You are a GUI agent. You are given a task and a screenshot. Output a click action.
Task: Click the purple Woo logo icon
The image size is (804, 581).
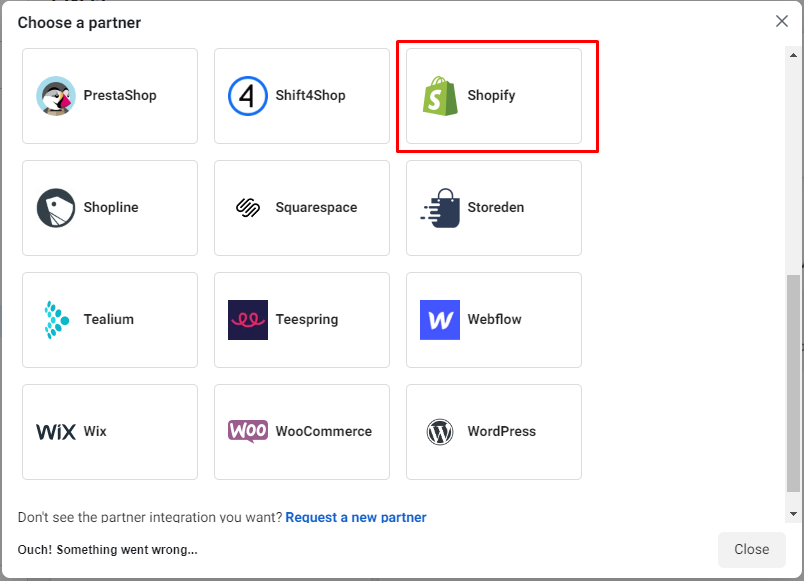248,431
